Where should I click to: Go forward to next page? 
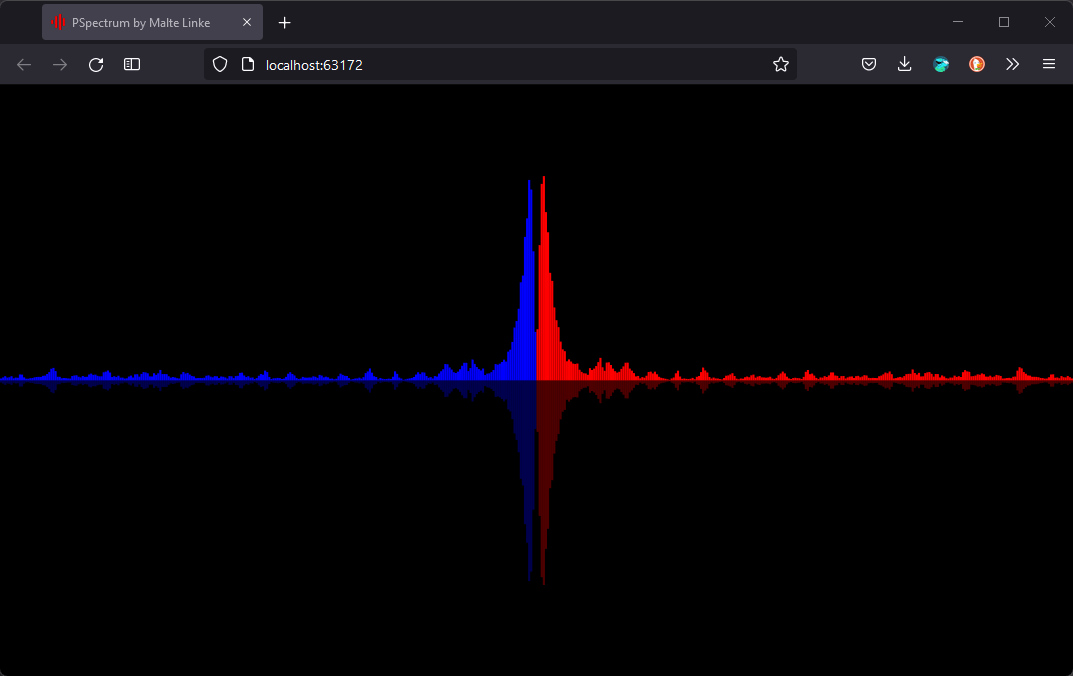pyautogui.click(x=60, y=64)
